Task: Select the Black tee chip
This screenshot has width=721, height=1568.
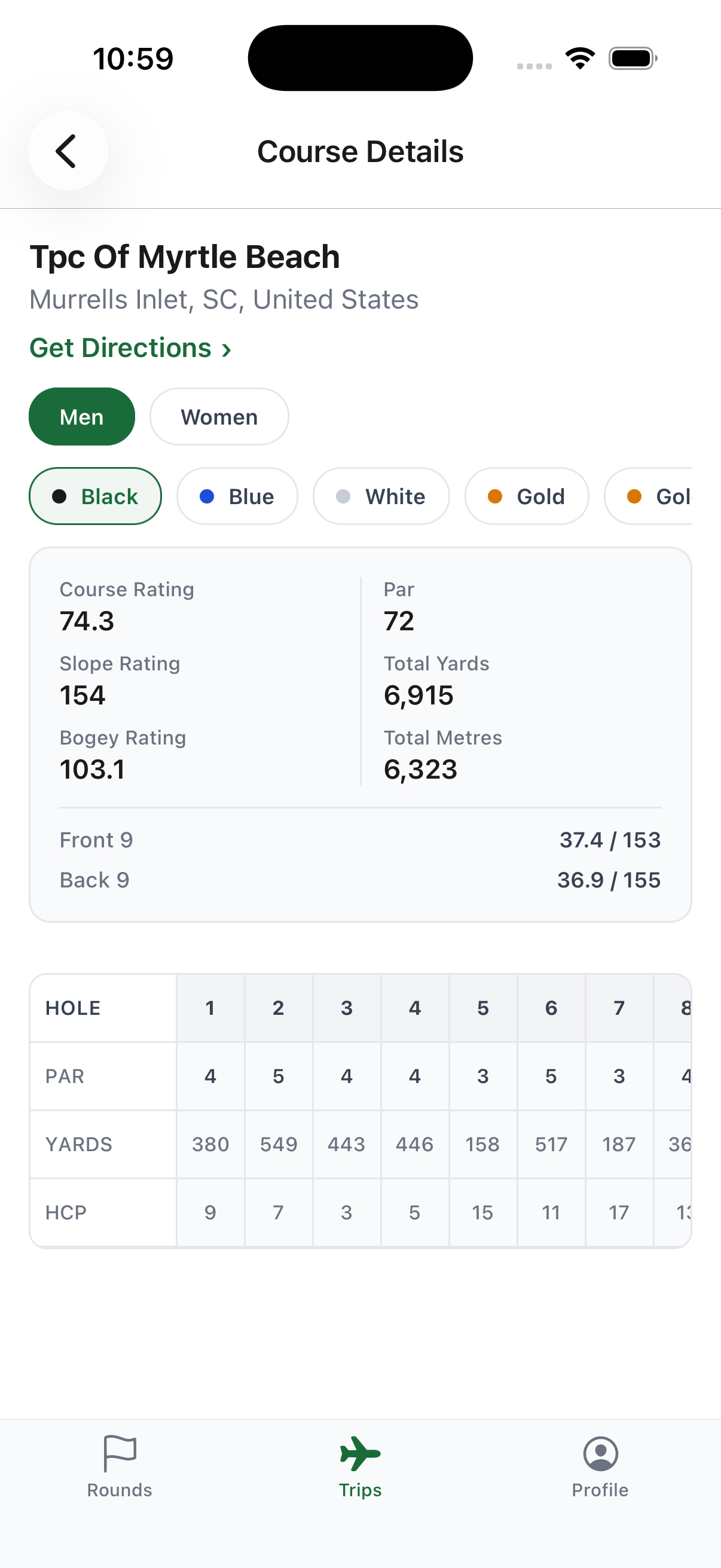Action: click(96, 496)
